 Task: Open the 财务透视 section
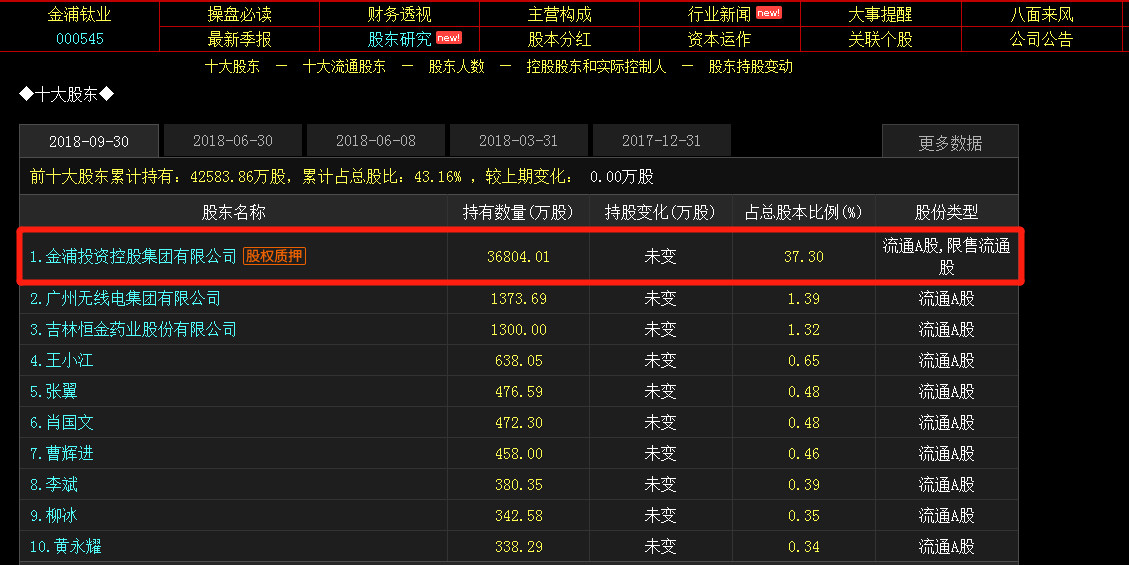(400, 14)
